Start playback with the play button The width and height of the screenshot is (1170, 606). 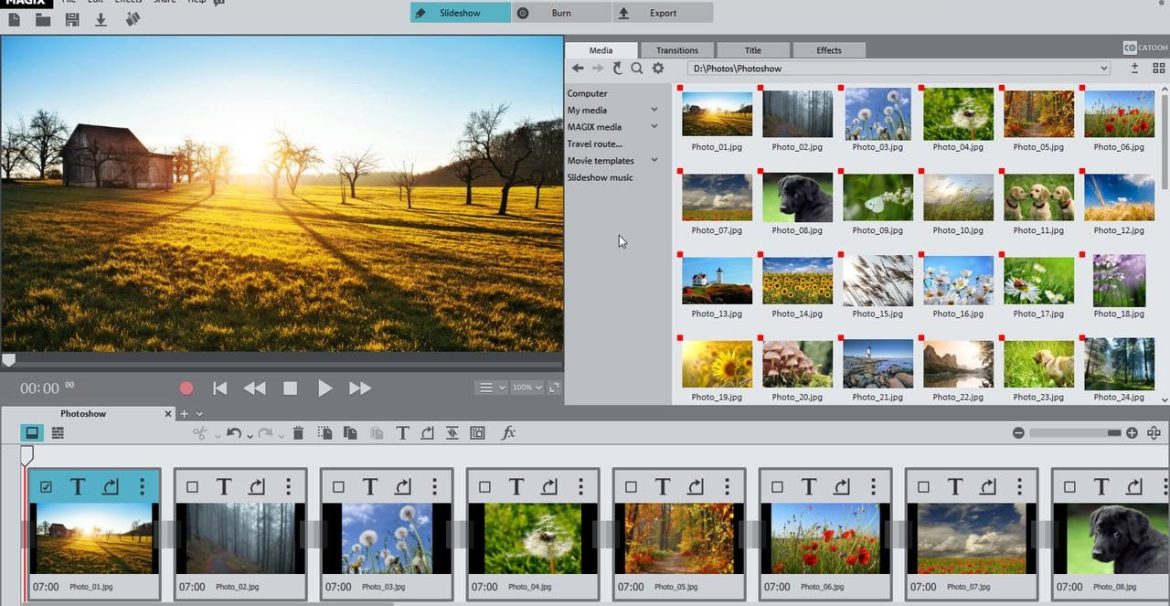click(x=325, y=388)
